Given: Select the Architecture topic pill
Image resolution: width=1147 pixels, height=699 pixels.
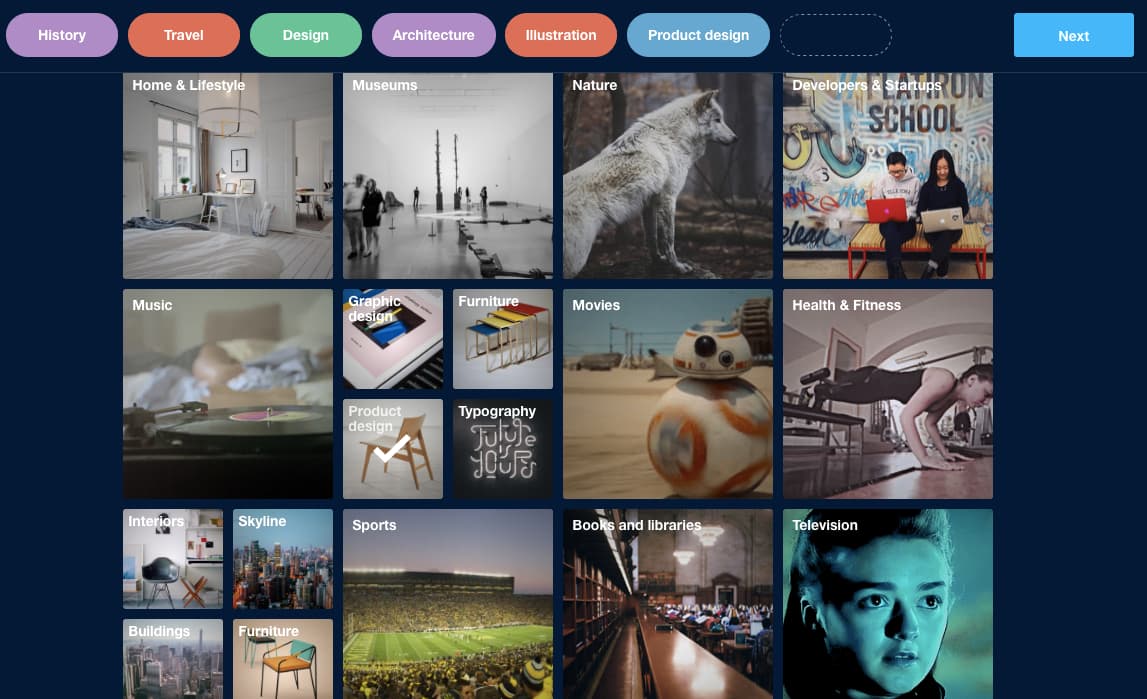Looking at the screenshot, I should tap(433, 35).
